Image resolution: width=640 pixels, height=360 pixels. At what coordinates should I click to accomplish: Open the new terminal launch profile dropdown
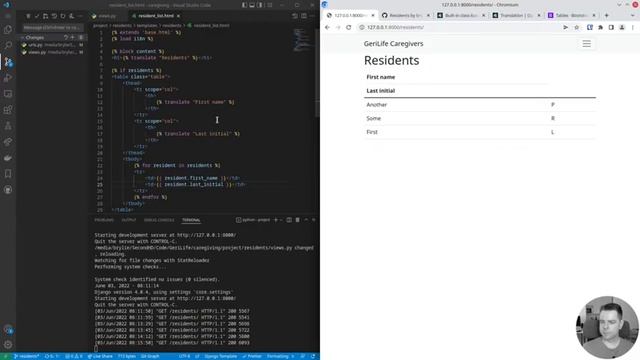click(281, 220)
